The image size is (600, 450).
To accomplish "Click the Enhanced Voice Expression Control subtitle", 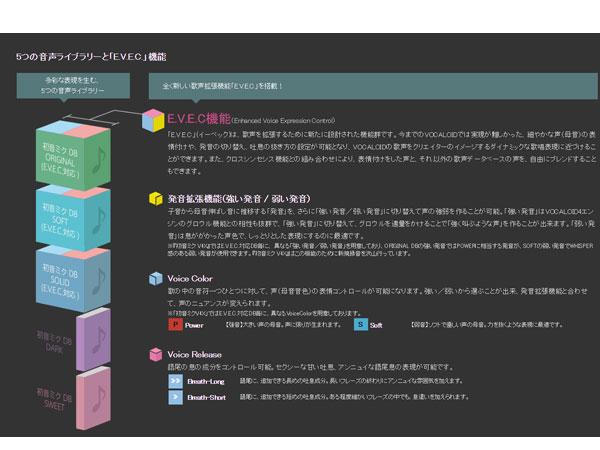I will (284, 121).
